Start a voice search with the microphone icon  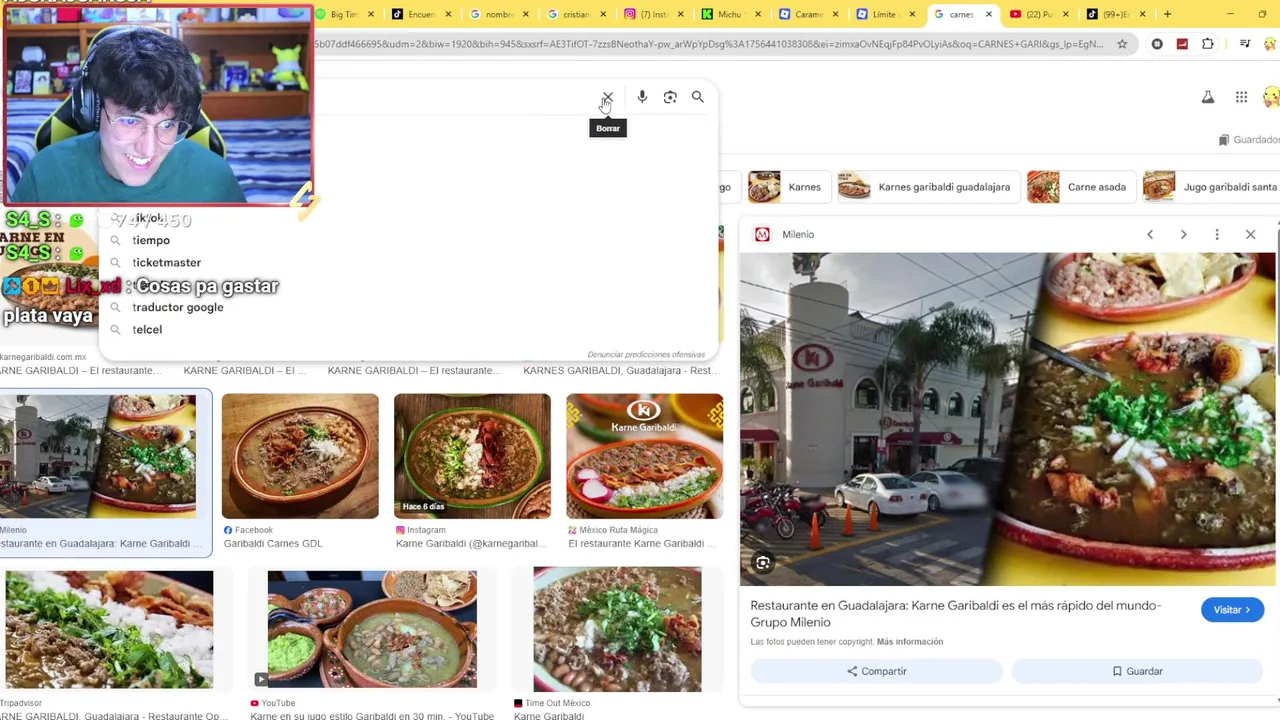click(642, 97)
